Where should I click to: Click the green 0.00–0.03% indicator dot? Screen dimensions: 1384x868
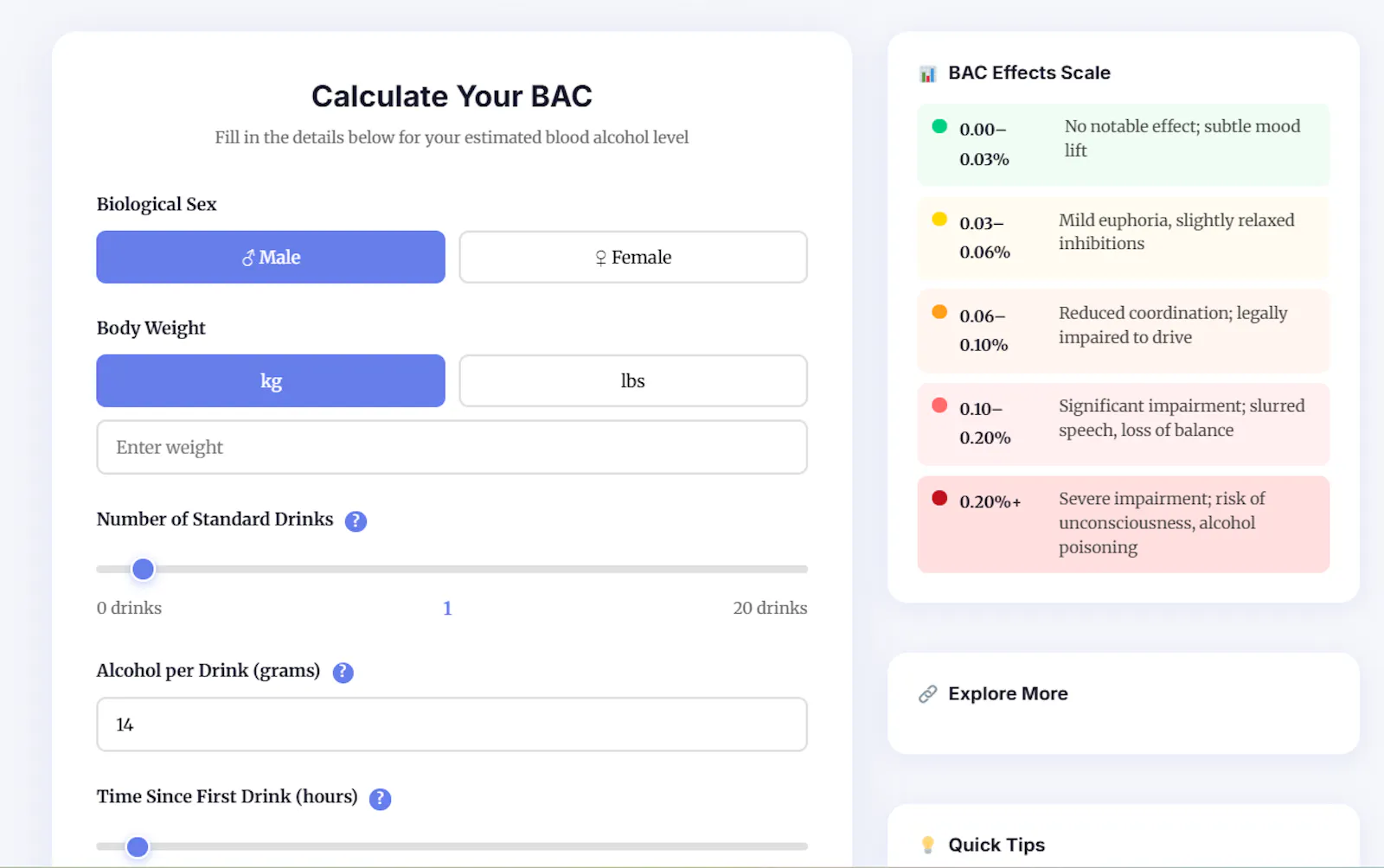pos(939,126)
